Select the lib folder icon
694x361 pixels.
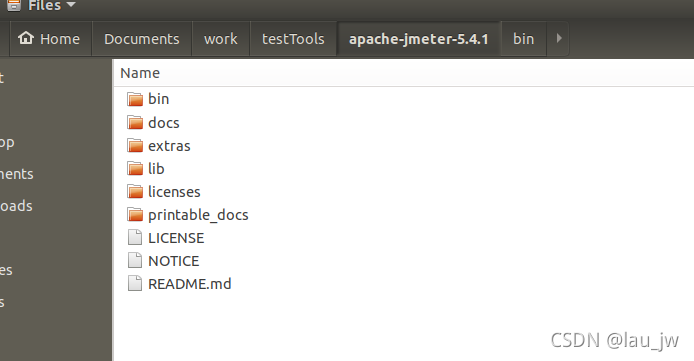[135, 169]
